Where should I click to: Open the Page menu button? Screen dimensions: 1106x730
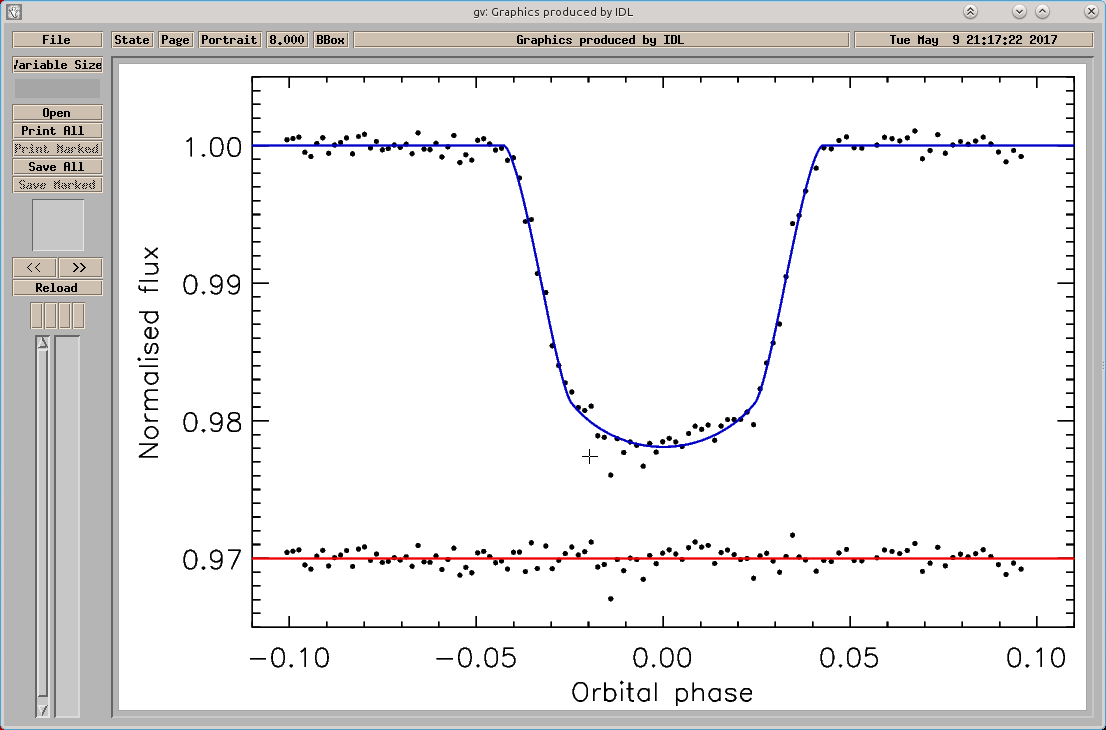coord(175,40)
